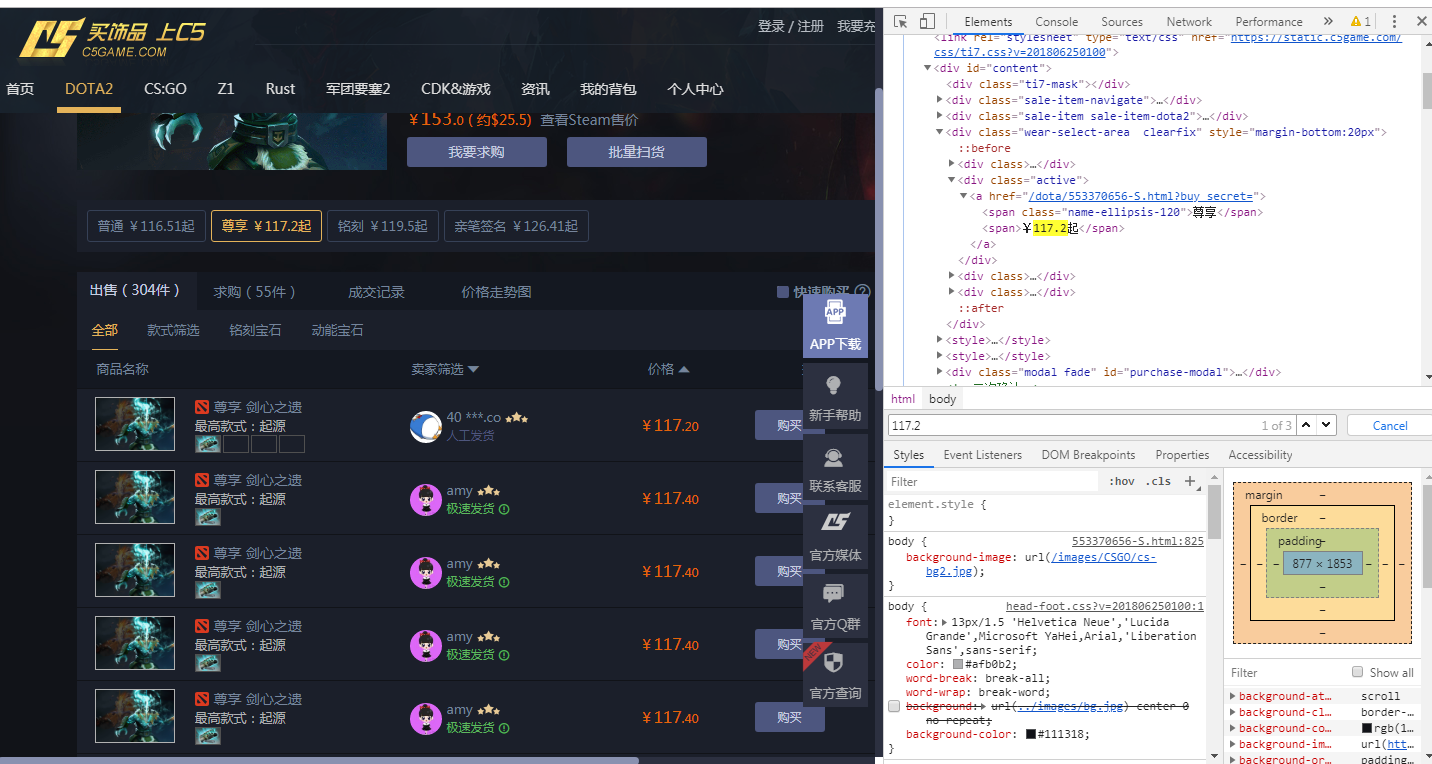Focus the Styles pane Filter field
Screen dimensions: 1432x764
tap(993, 481)
